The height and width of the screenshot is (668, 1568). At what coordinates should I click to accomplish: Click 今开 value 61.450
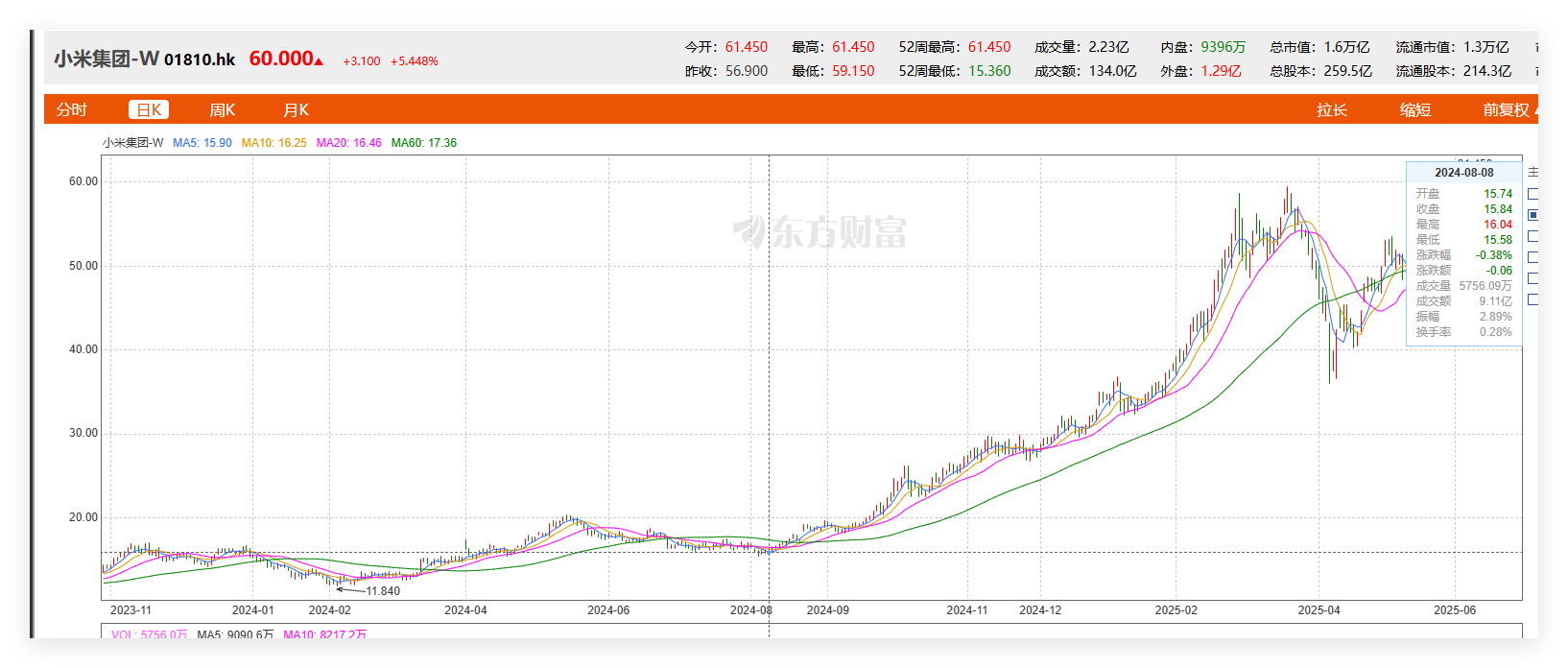[x=747, y=47]
